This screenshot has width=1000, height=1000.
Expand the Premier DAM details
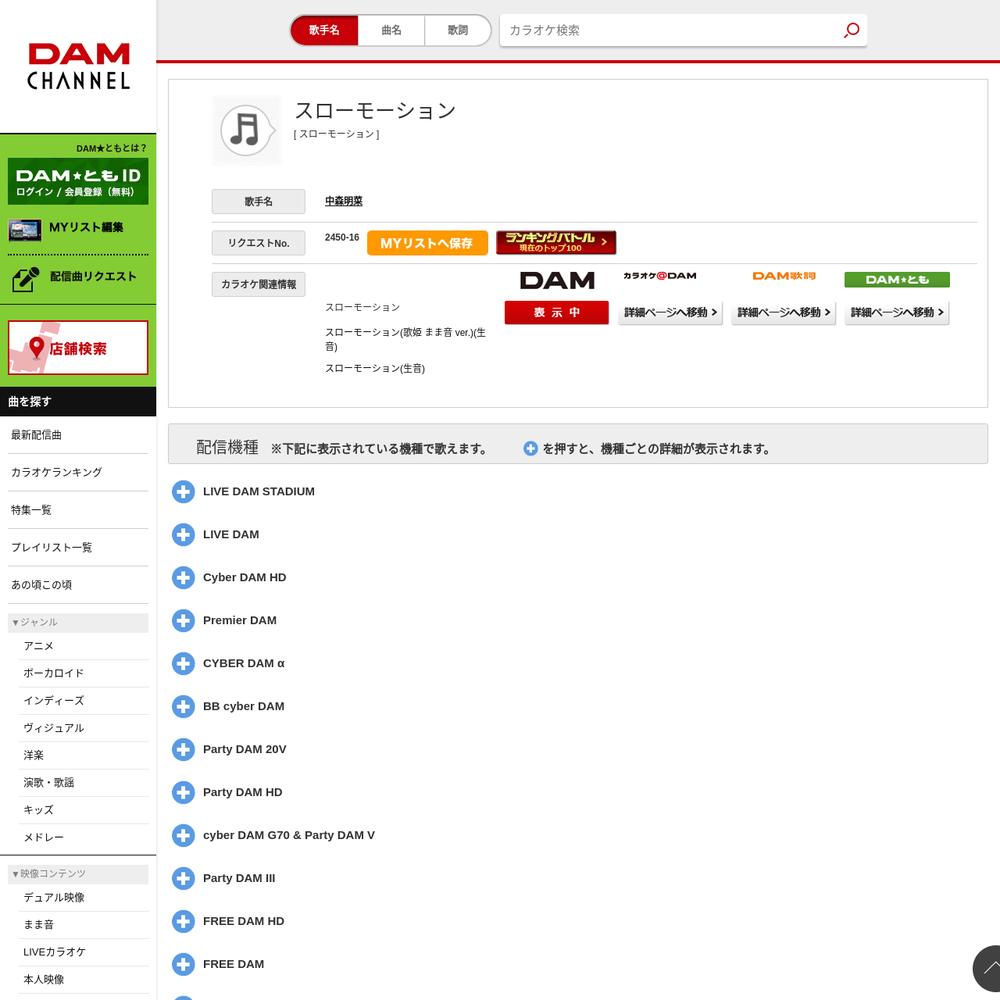183,621
